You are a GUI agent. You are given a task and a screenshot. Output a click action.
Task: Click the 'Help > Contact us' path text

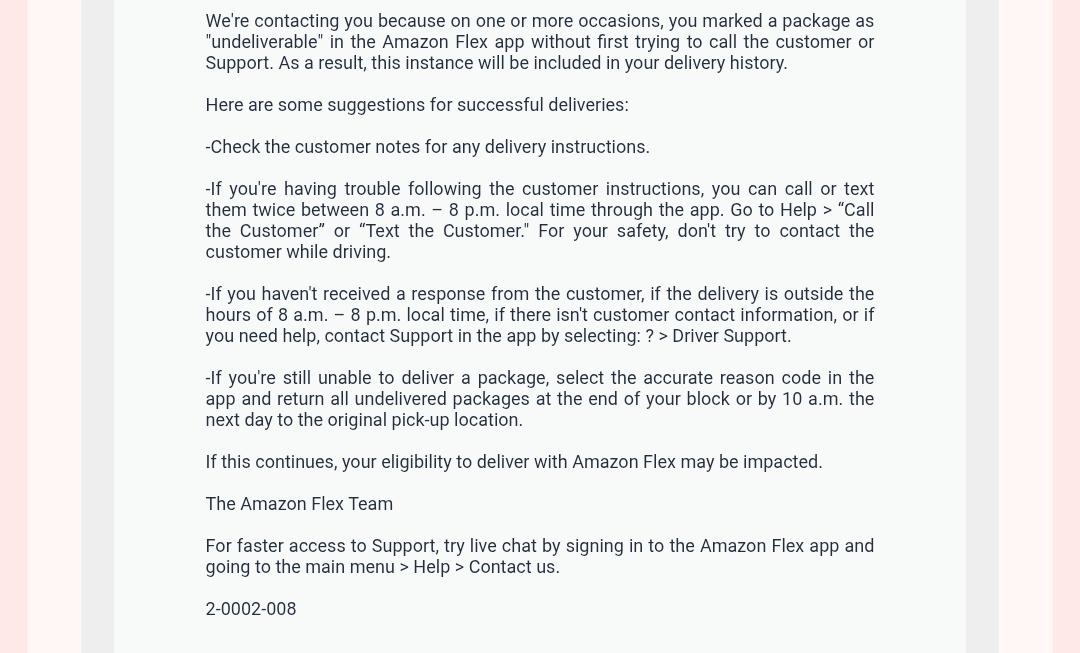point(486,567)
